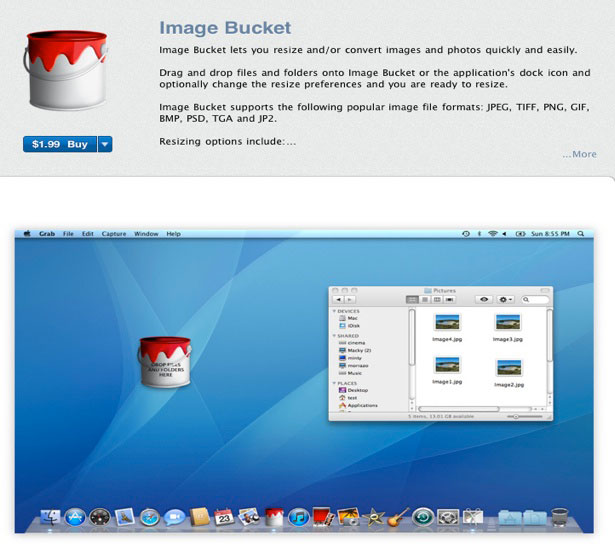Viewport: 615px width, 550px height.
Task: Open Spotlight search magnifier
Action: 581,234
